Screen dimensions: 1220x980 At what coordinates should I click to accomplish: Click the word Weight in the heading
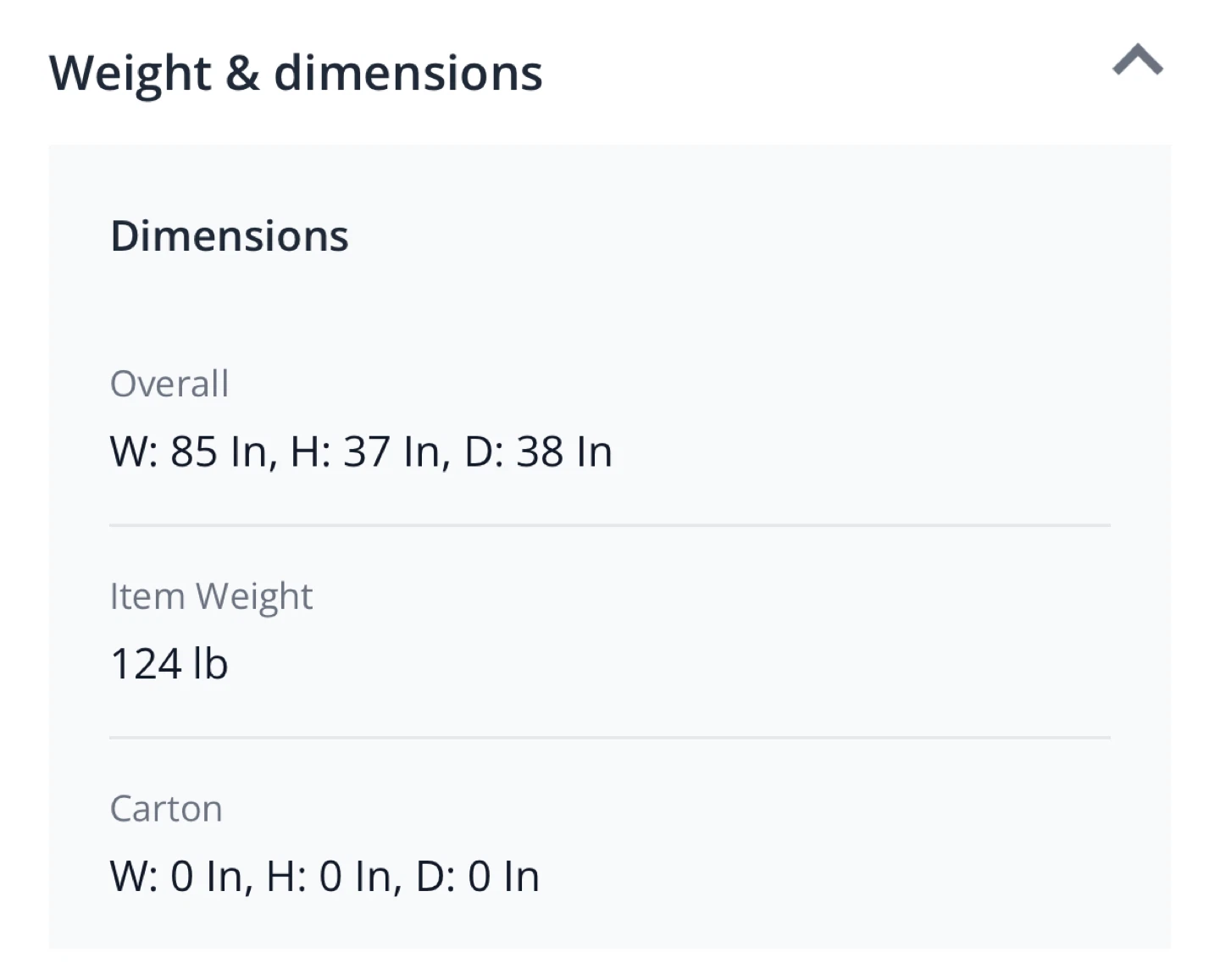point(130,75)
